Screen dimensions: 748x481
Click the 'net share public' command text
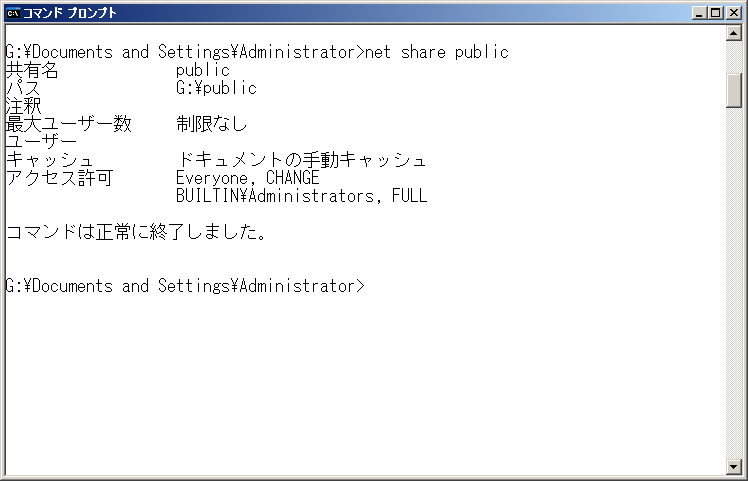pos(437,52)
